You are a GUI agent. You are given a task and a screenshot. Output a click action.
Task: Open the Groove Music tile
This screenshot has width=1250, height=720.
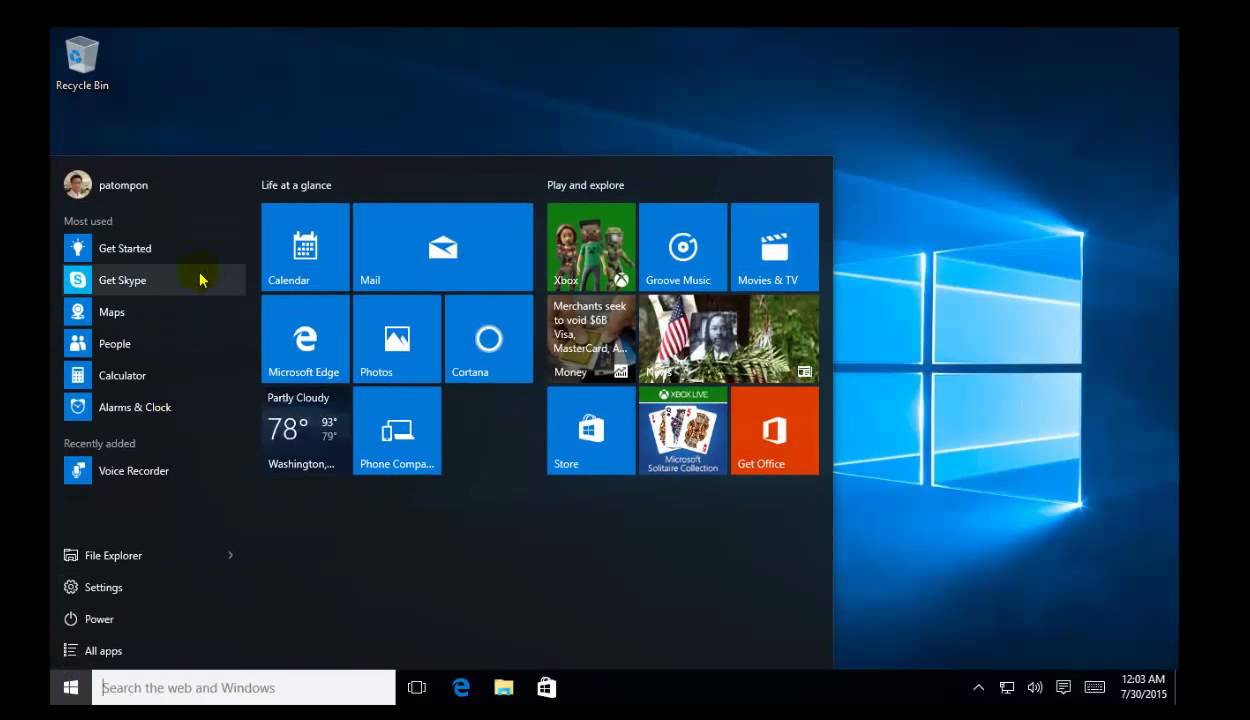click(683, 247)
